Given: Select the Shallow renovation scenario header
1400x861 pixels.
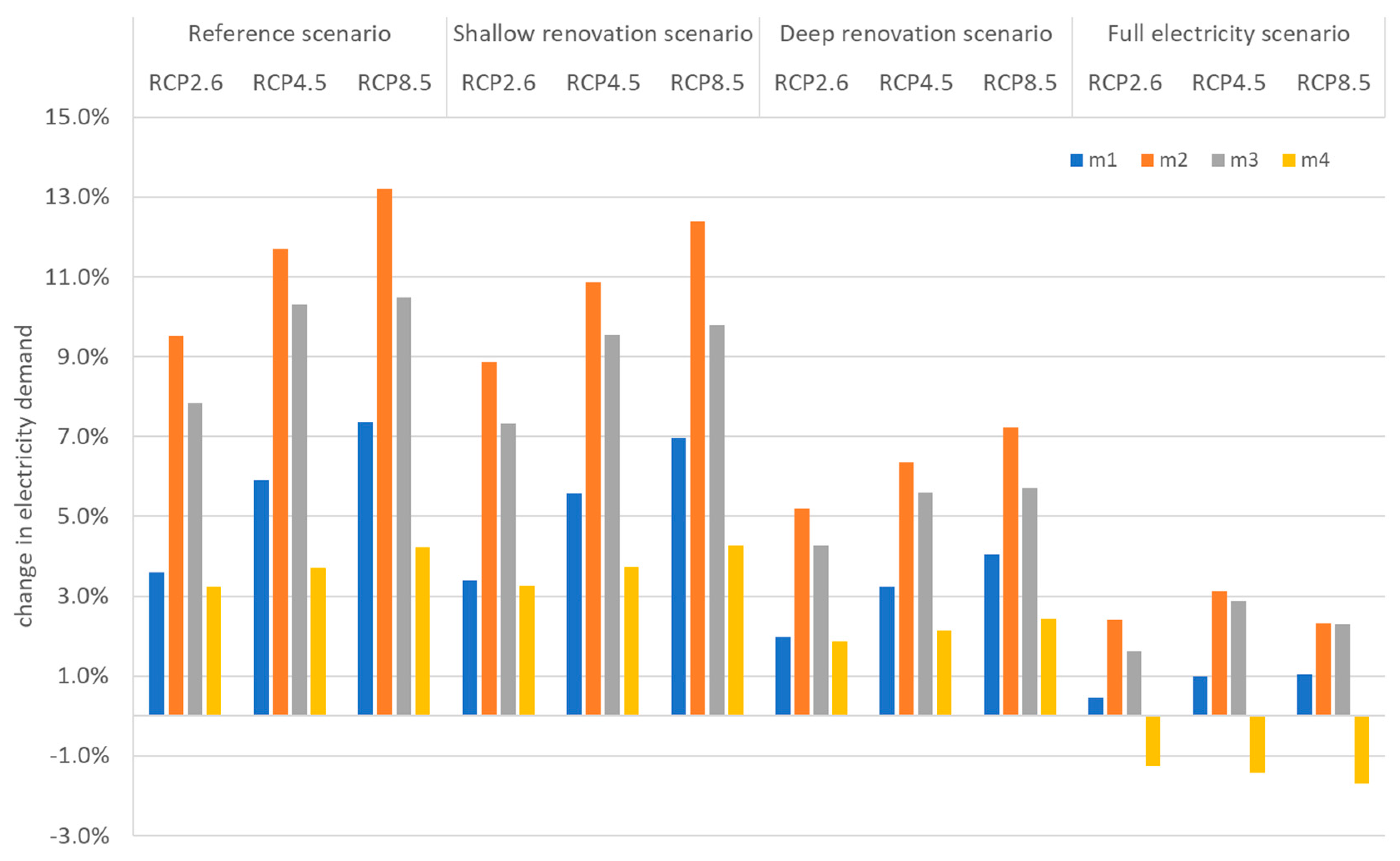Looking at the screenshot, I should [602, 34].
